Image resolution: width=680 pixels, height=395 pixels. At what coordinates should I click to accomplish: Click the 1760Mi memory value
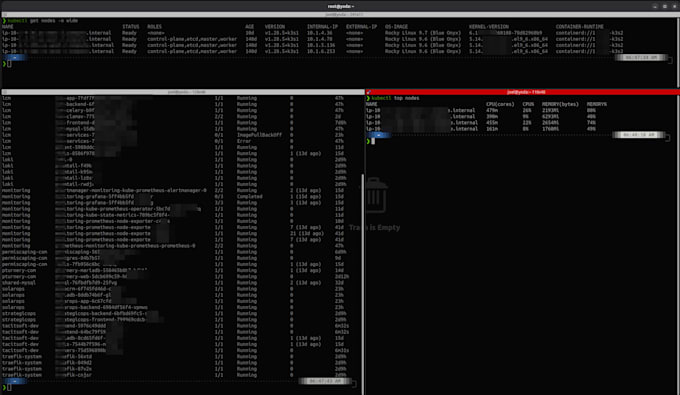coord(550,129)
